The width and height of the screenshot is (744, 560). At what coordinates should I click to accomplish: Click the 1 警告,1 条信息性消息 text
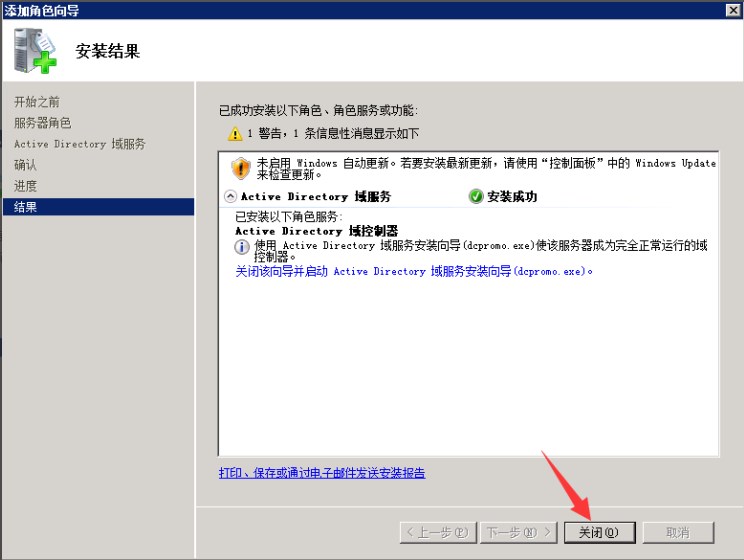(333, 134)
